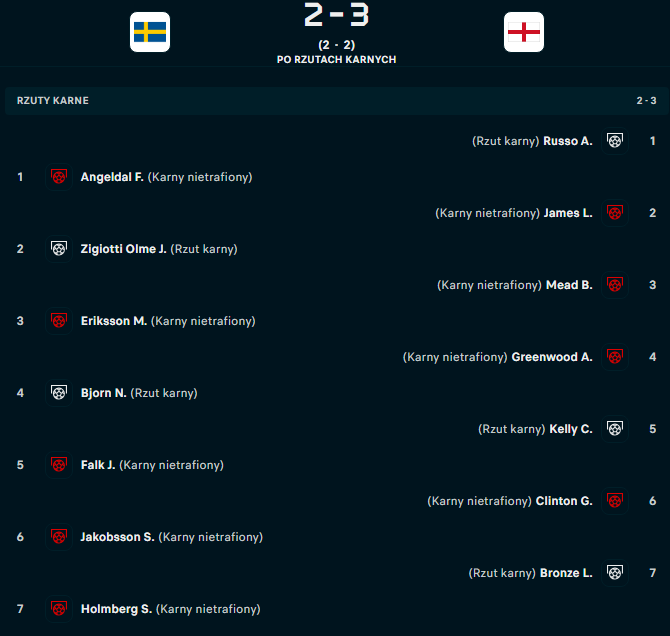
Task: Click James L. missed penalty red icon
Action: coord(615,212)
